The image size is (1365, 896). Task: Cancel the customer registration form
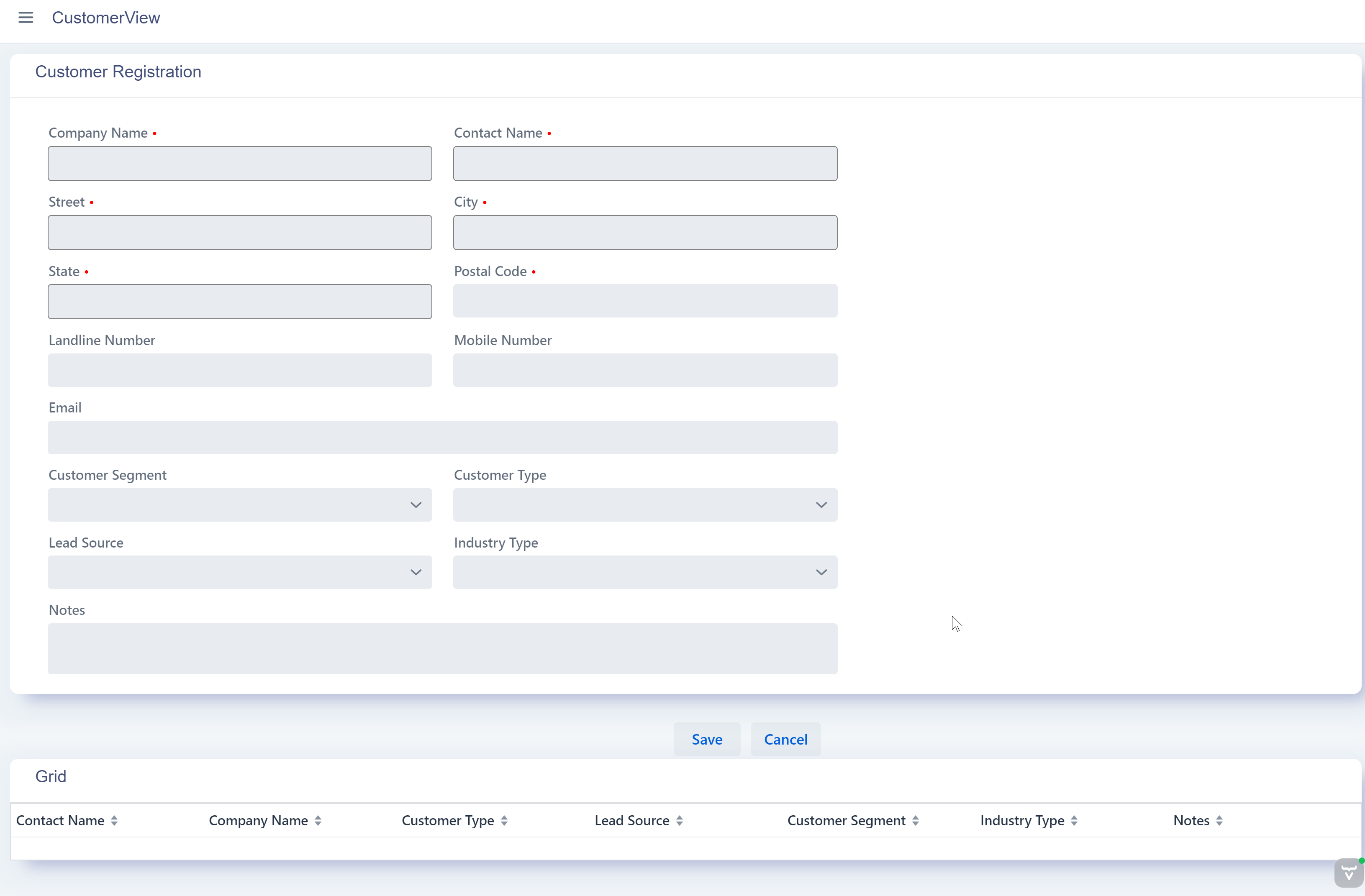786,739
